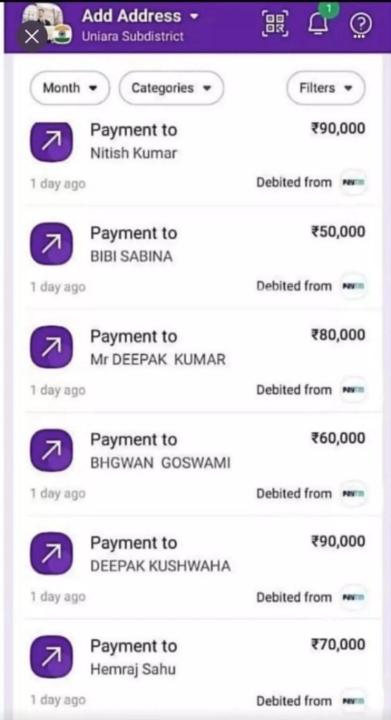Tap the arrow icon beside BHGWAN GOSWAMI payment

pos(51,450)
